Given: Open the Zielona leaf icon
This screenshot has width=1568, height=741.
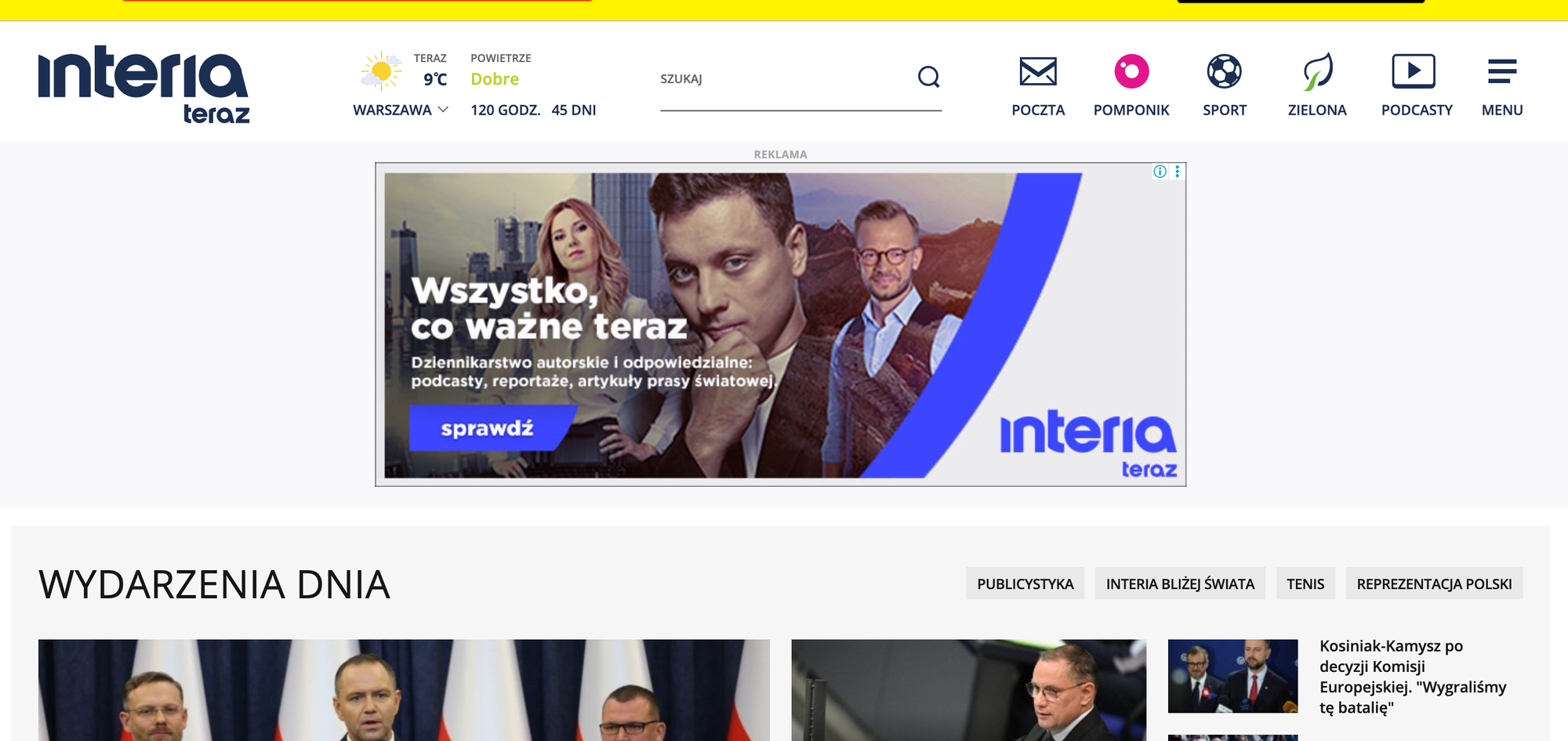Looking at the screenshot, I should pyautogui.click(x=1317, y=71).
